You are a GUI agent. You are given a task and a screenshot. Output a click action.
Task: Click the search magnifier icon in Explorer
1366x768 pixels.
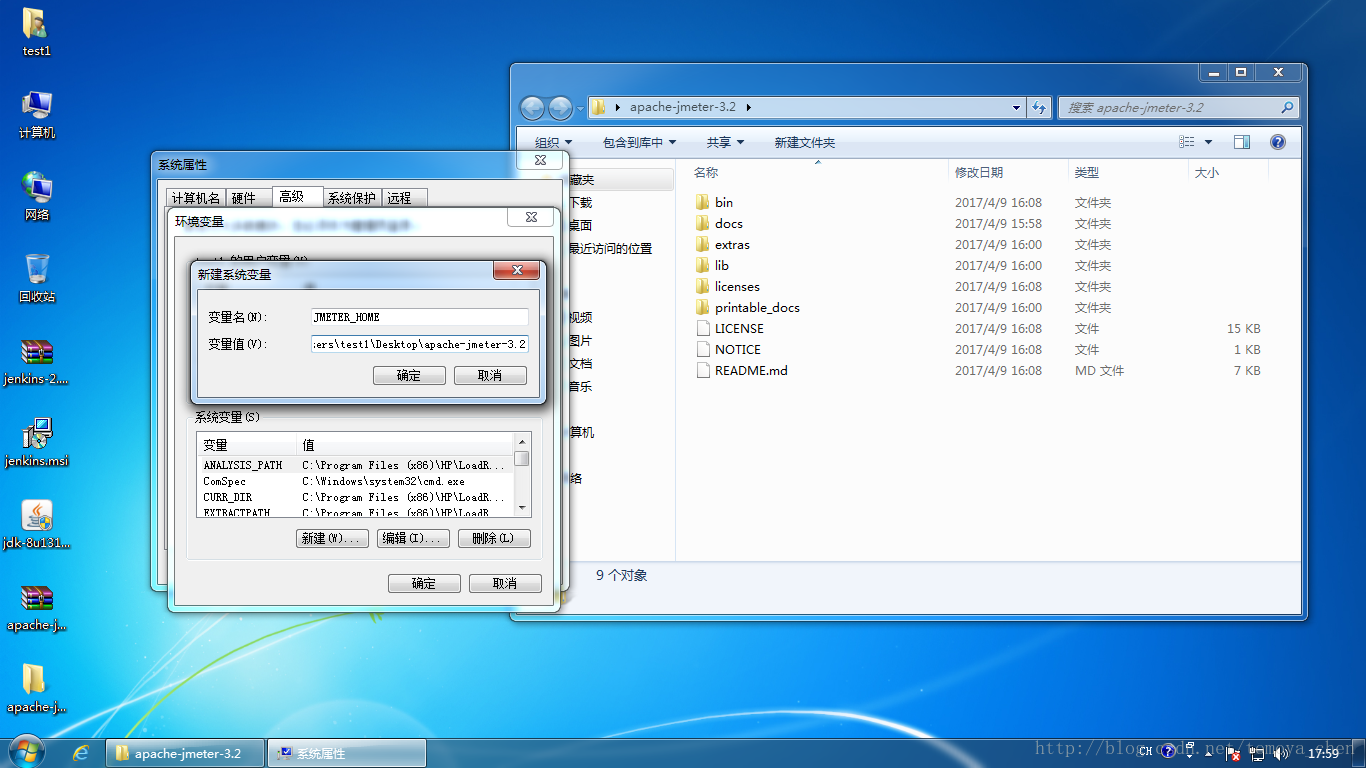[1288, 107]
